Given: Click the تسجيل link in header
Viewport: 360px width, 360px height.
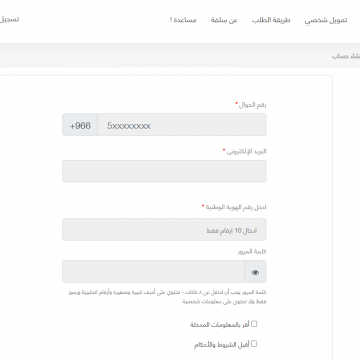Looking at the screenshot, I should [9, 19].
